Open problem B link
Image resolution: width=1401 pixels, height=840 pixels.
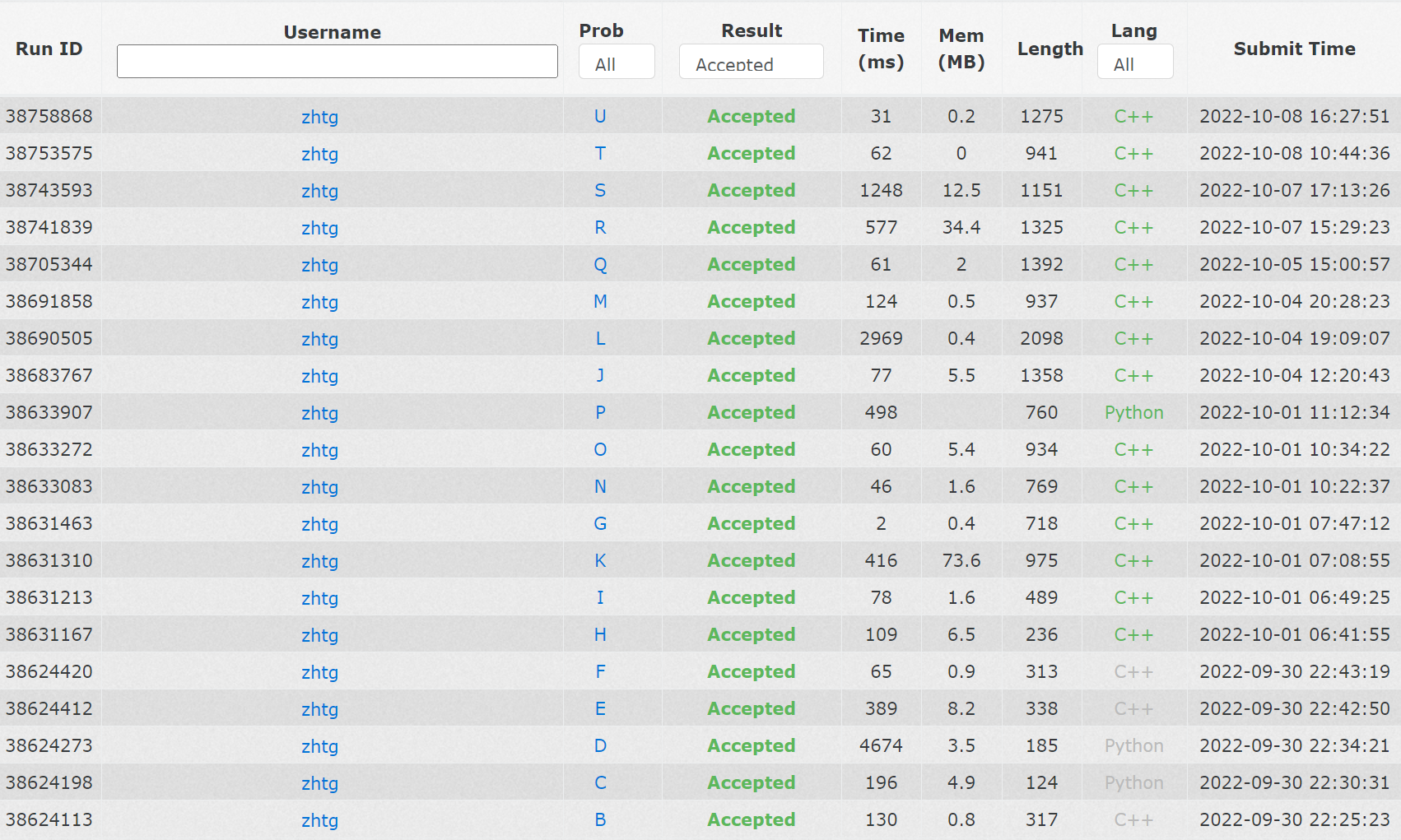pyautogui.click(x=600, y=820)
